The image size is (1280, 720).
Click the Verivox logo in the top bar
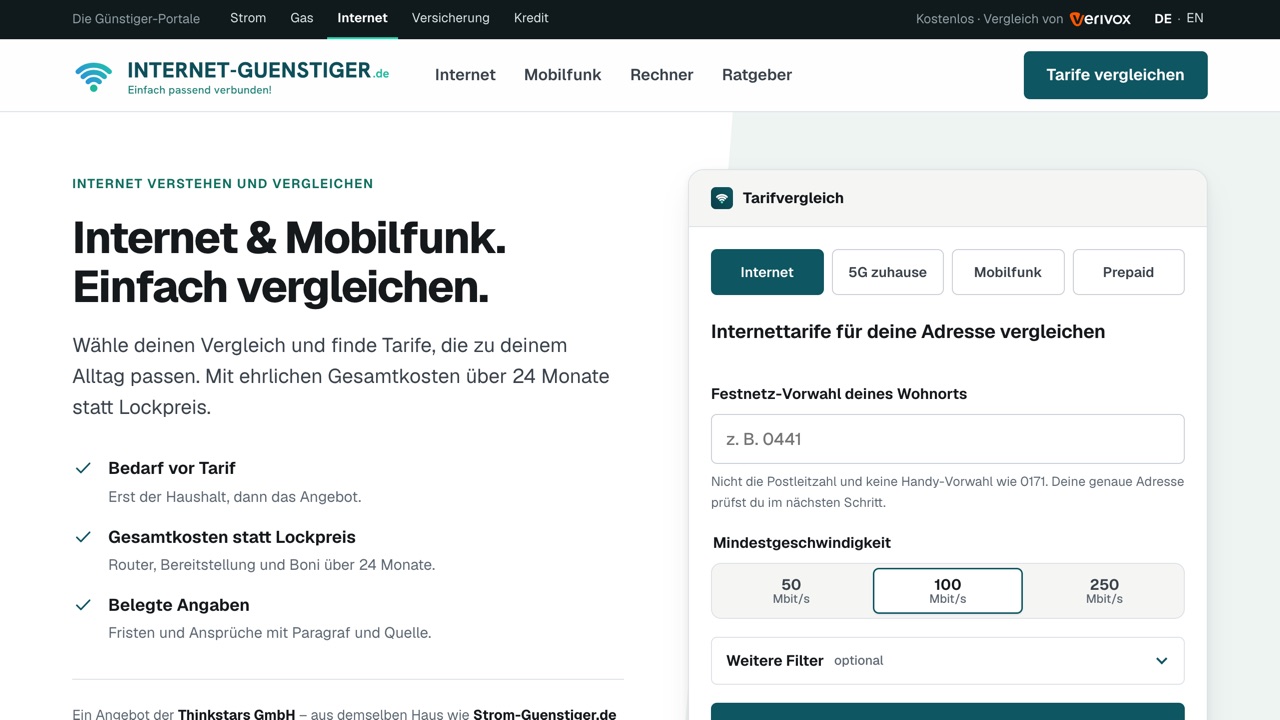click(x=1100, y=19)
